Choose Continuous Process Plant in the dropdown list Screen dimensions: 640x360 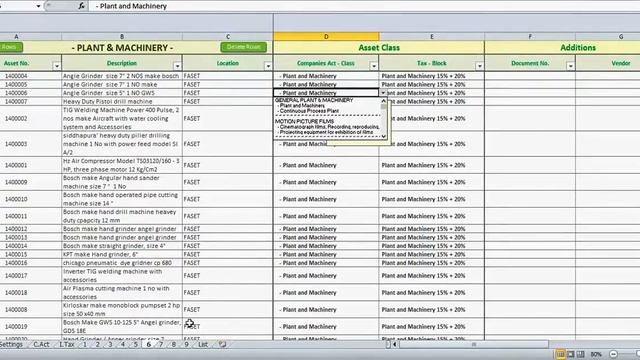(x=309, y=111)
